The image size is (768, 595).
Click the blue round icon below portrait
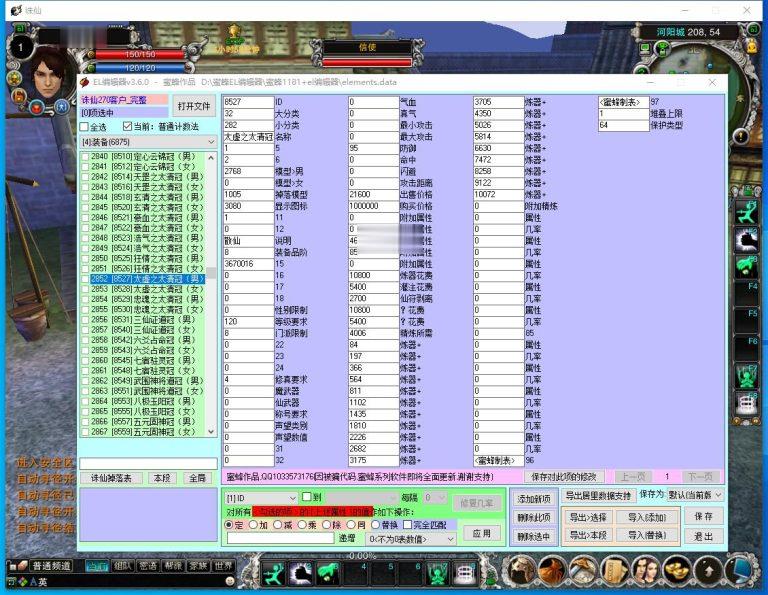click(x=61, y=105)
